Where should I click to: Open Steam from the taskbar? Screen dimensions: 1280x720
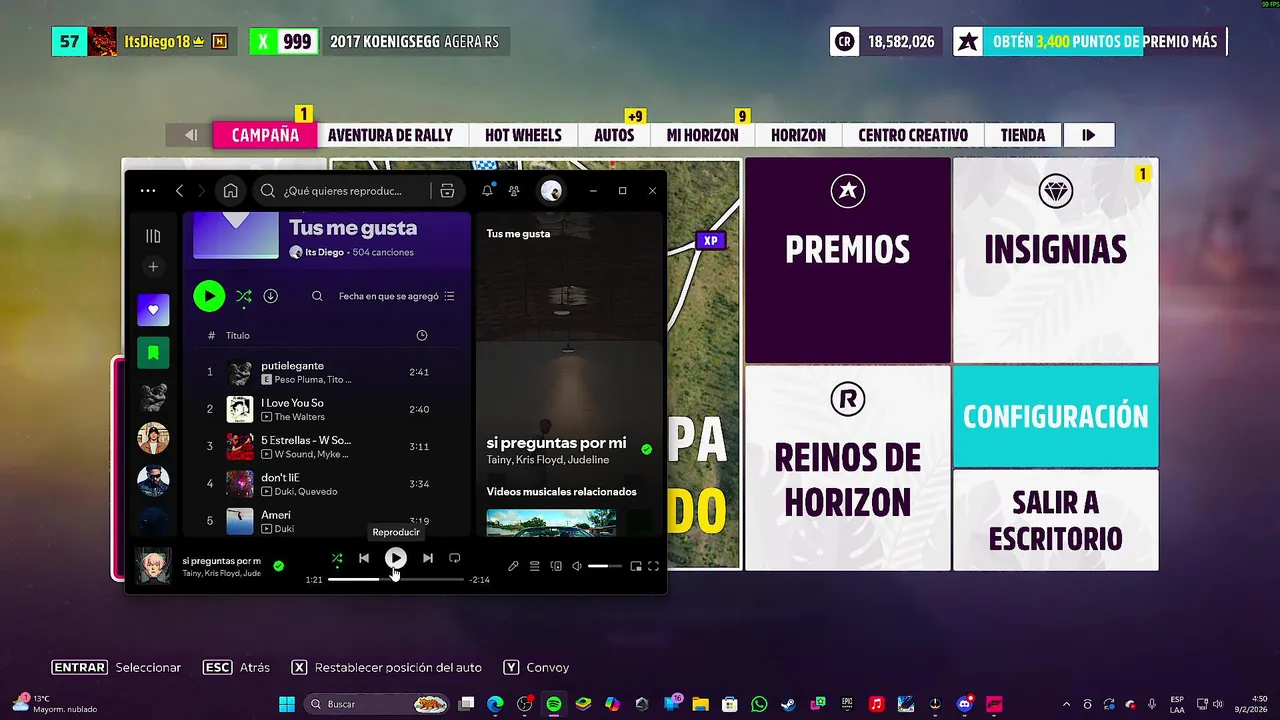(788, 704)
